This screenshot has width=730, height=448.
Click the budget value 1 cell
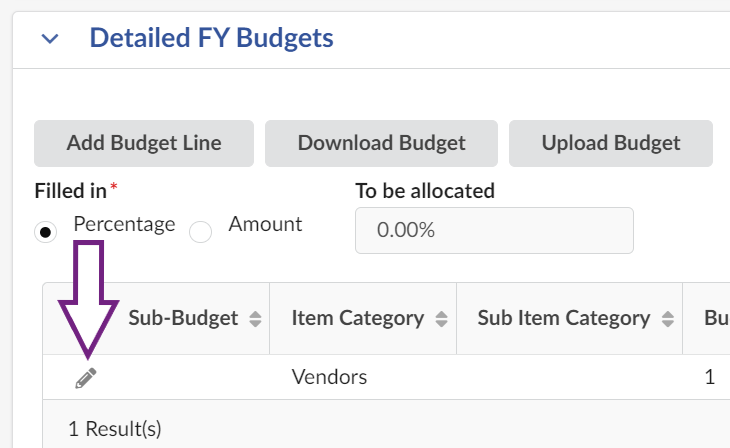tap(709, 377)
